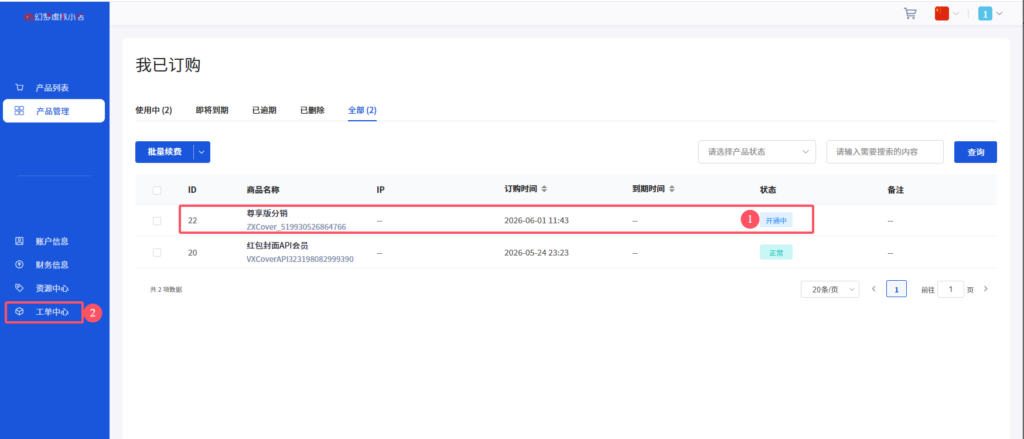Click VXCoverAPI323198082999390 identifier

300,259
